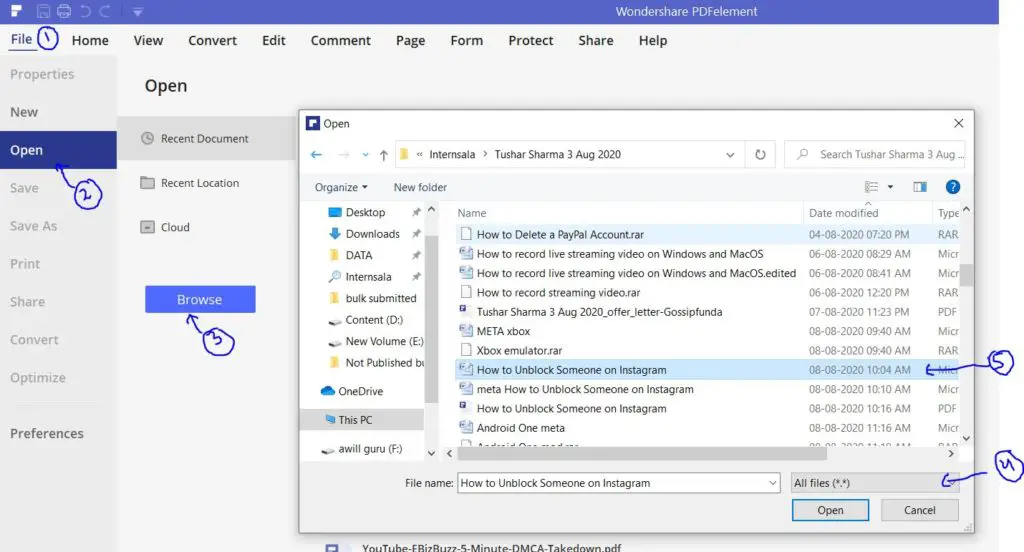Open the View tab

pos(148,41)
